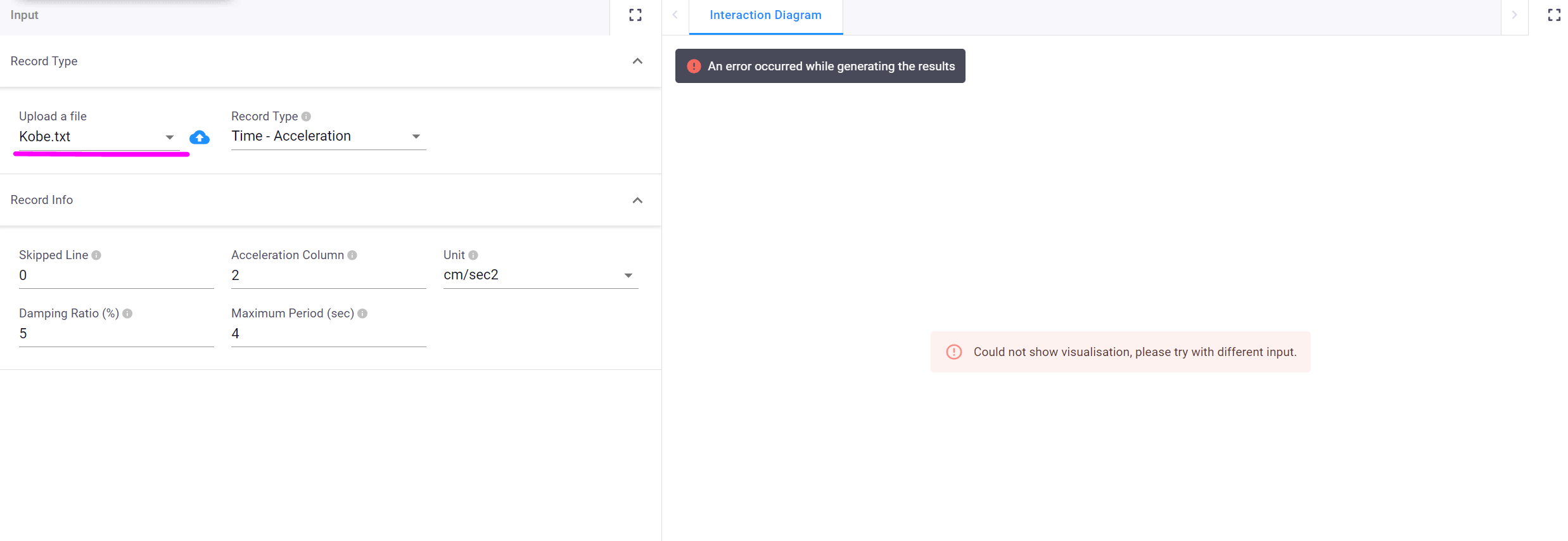The height and width of the screenshot is (541, 1568).
Task: Click the Damping Ratio input field
Action: click(x=117, y=334)
